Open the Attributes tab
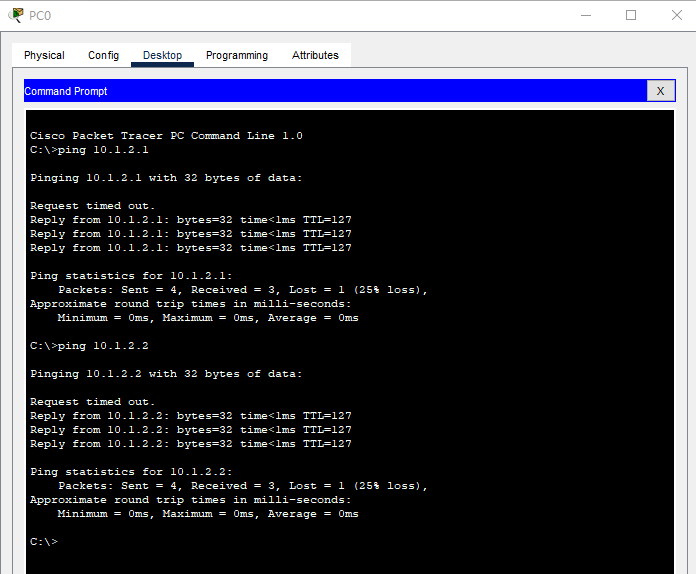This screenshot has height=574, width=696. (x=315, y=55)
